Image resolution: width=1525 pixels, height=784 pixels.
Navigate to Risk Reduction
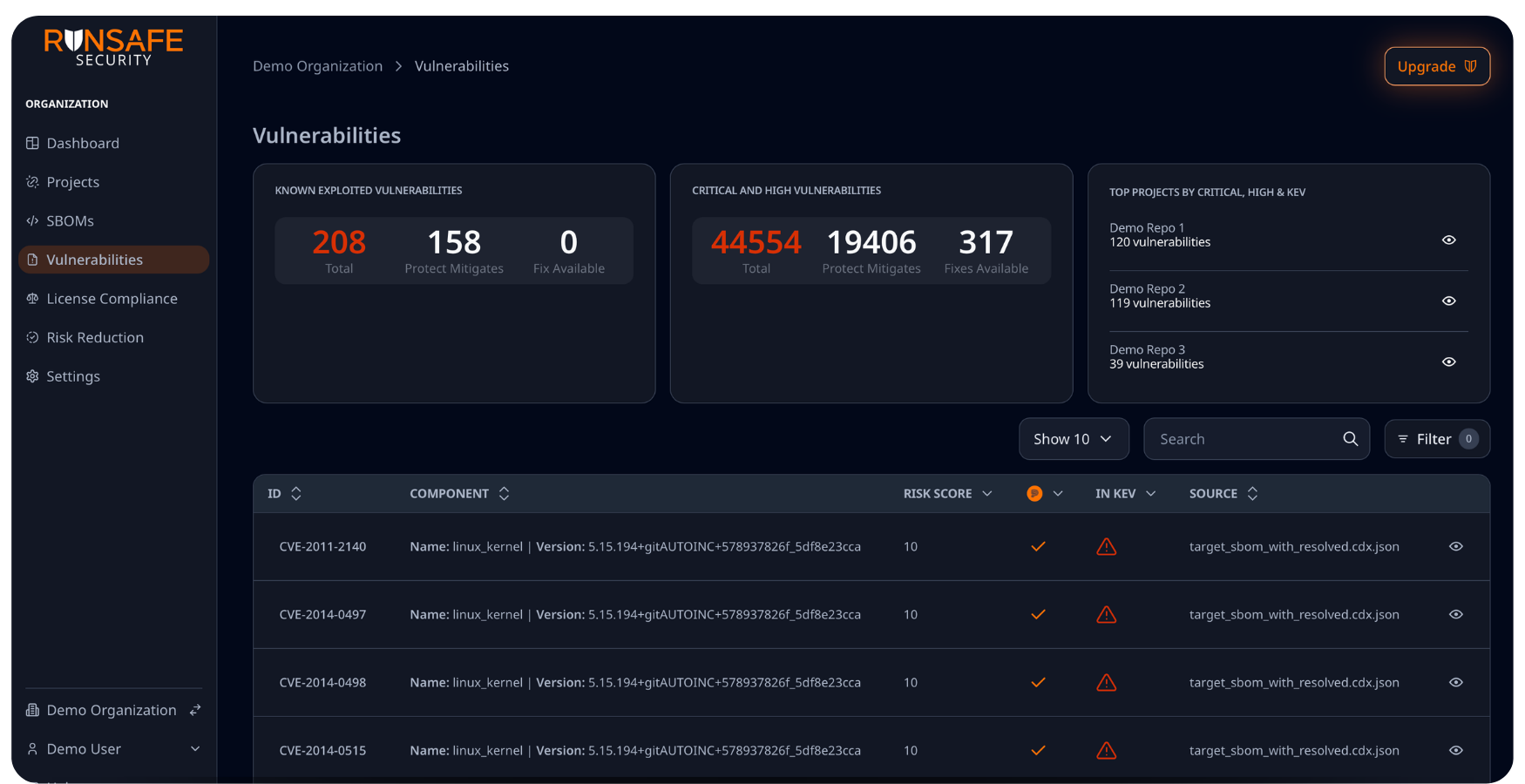point(113,337)
